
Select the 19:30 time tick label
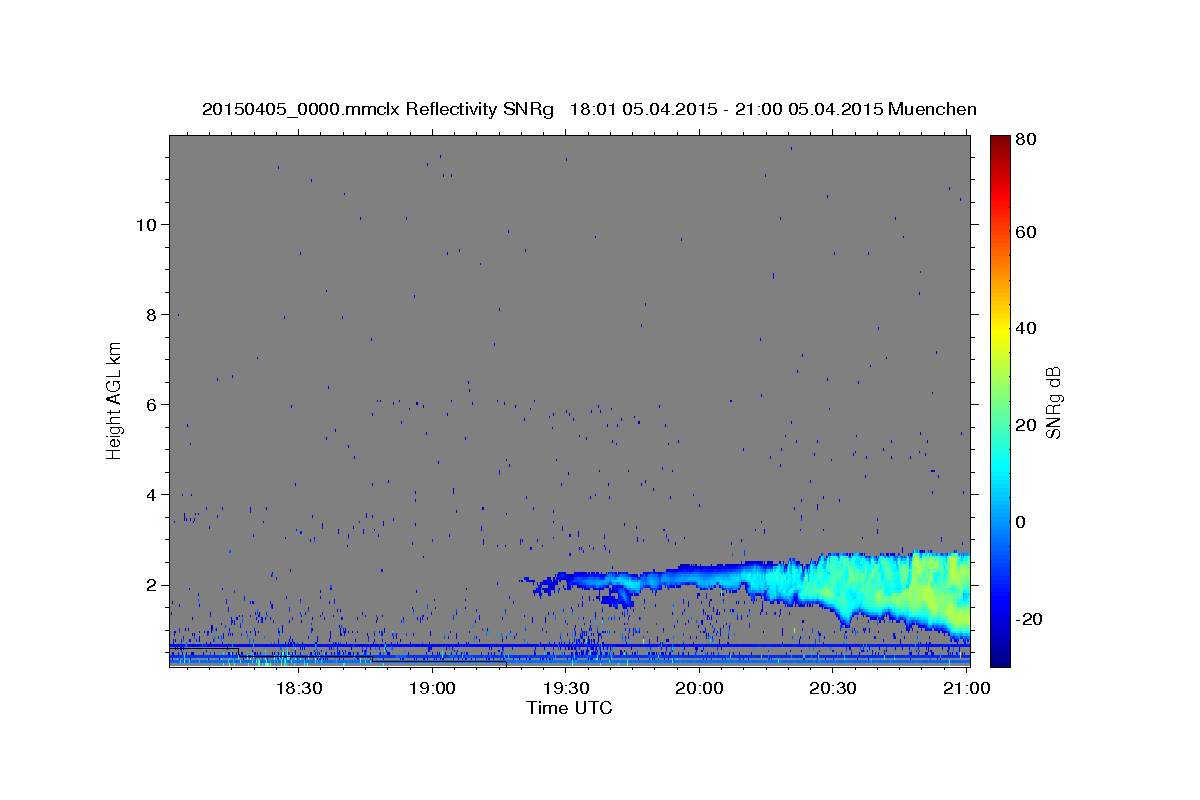pyautogui.click(x=566, y=688)
